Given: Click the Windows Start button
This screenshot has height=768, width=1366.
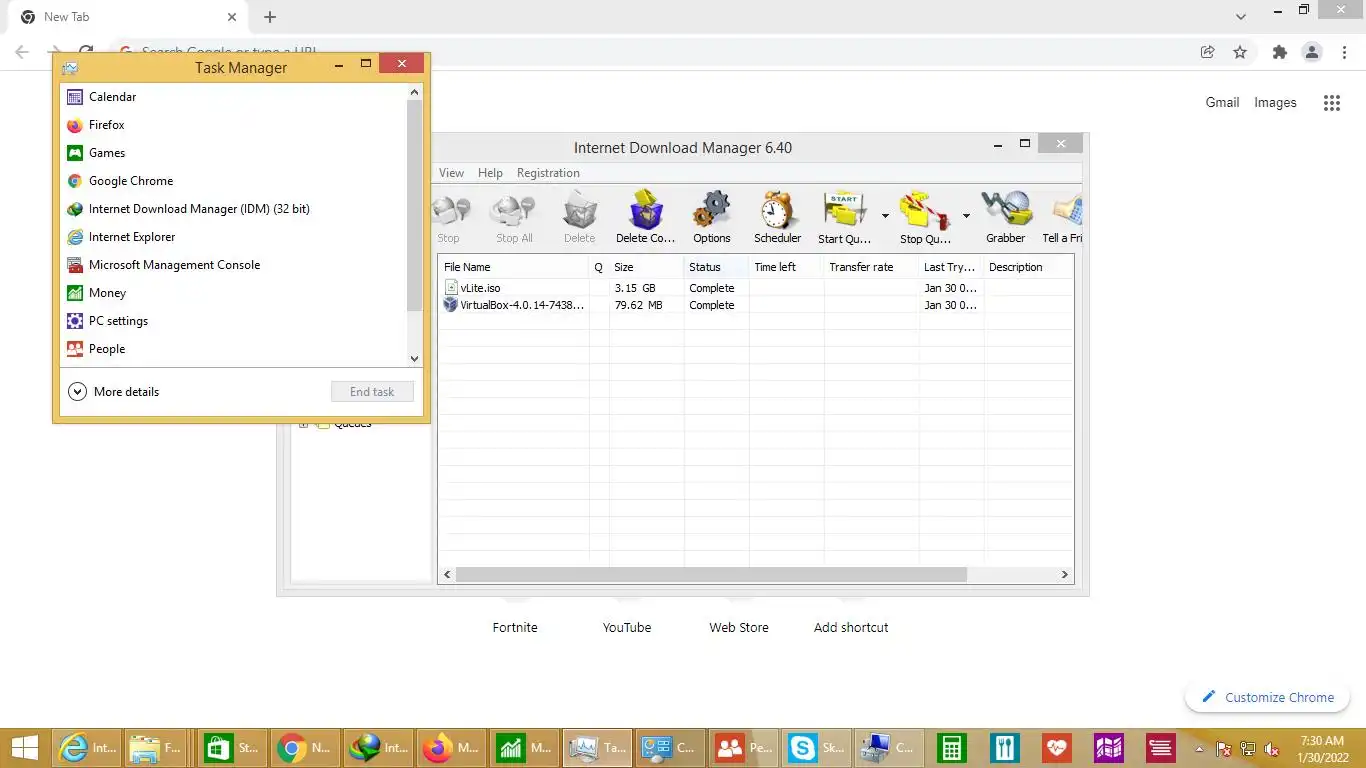Looking at the screenshot, I should pos(24,747).
